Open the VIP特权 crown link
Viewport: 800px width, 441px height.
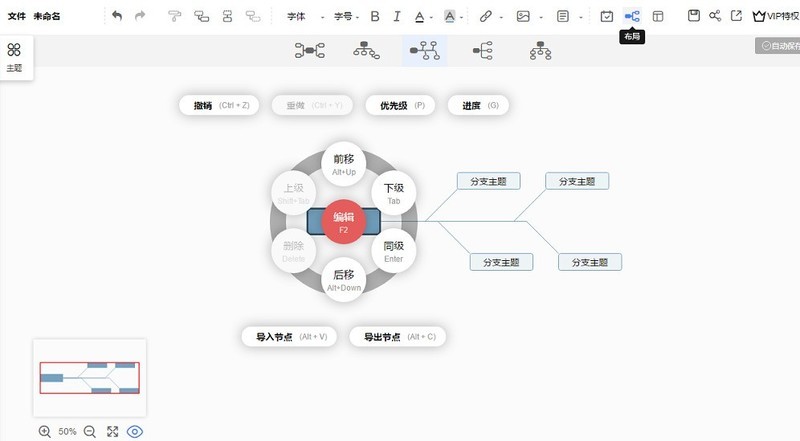(x=776, y=16)
